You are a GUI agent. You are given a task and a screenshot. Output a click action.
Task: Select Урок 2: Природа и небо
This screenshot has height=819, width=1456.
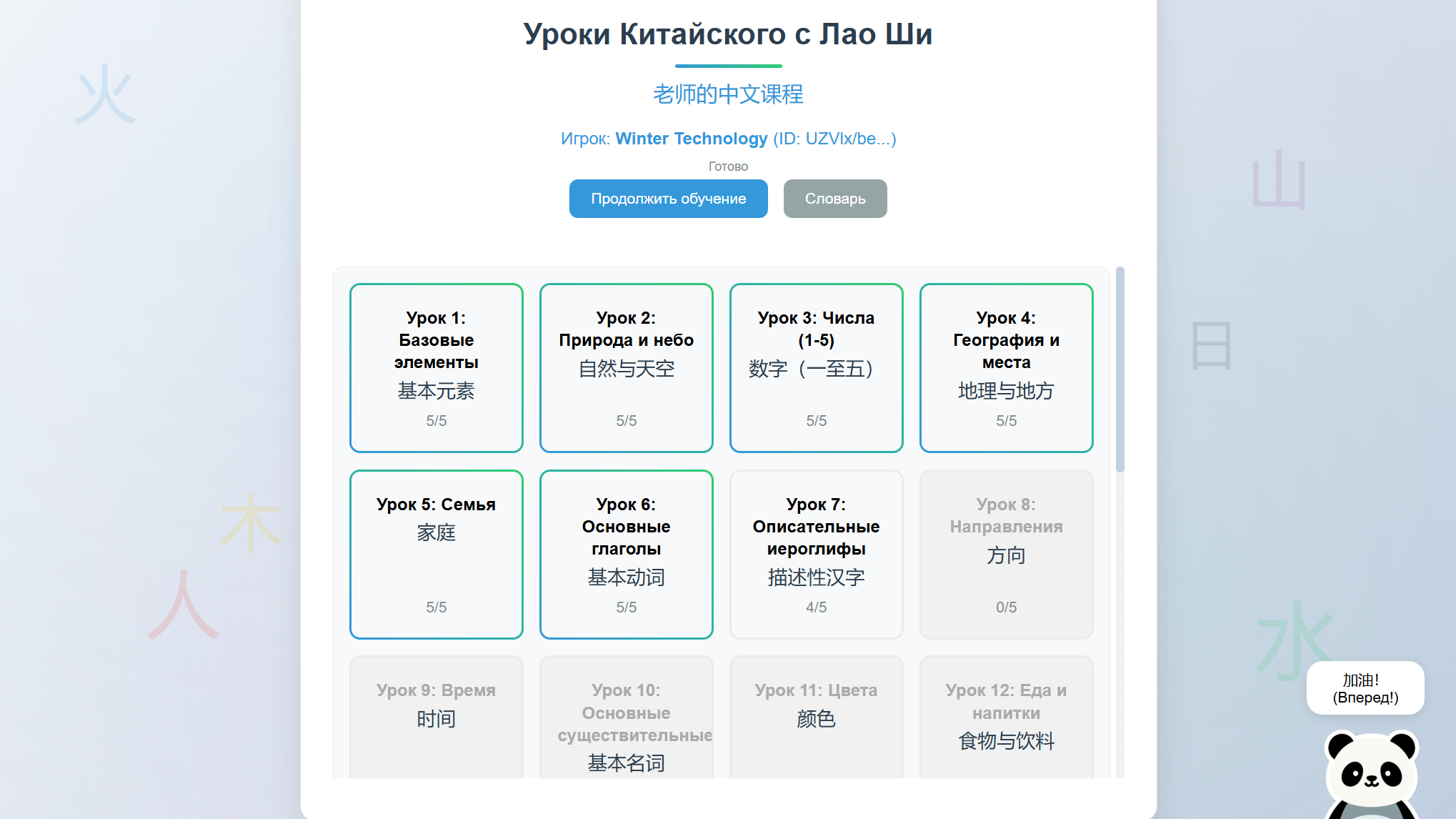626,368
